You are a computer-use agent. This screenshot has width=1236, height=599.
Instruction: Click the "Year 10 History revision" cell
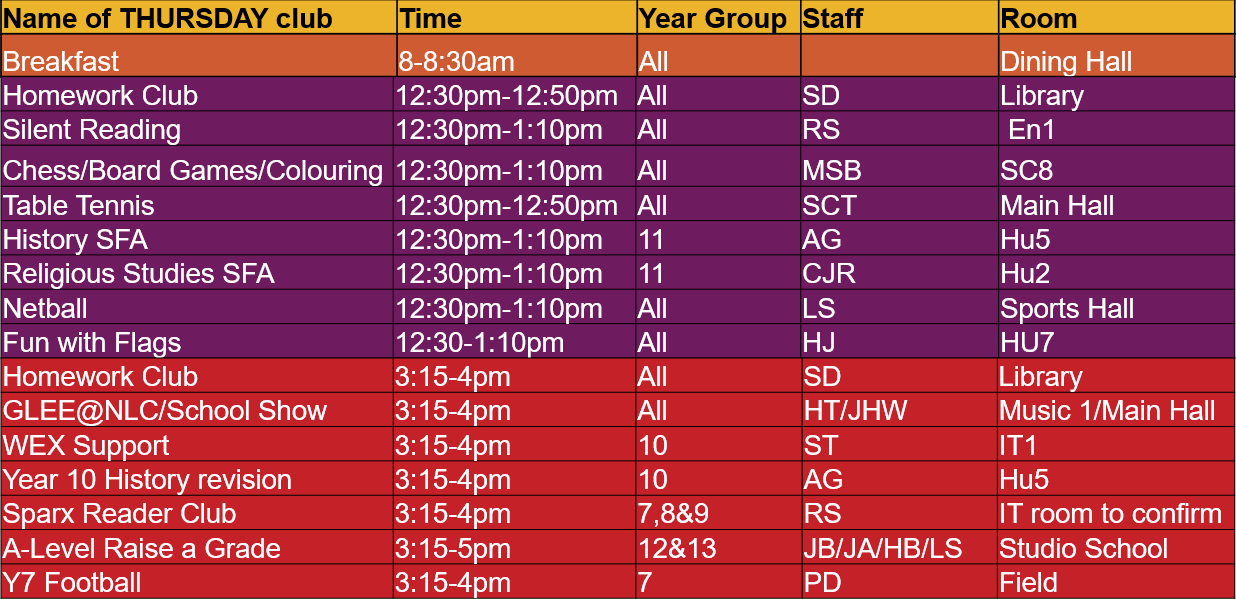[x=147, y=479]
